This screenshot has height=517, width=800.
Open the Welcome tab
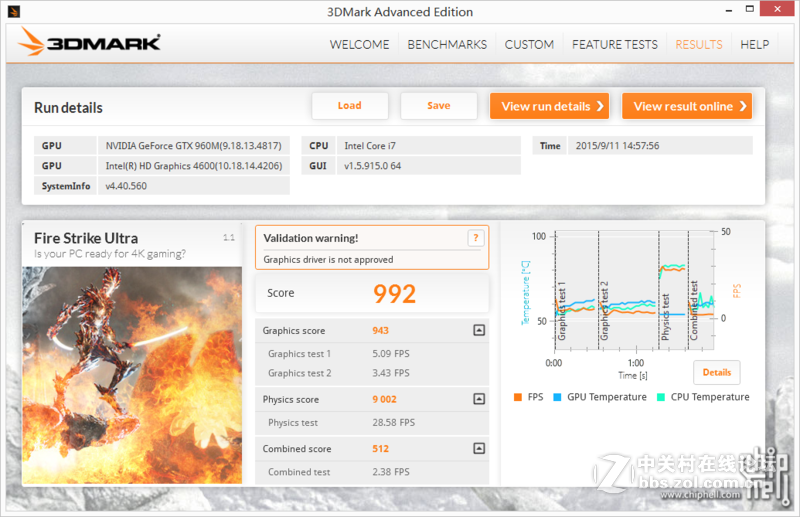[x=359, y=45]
